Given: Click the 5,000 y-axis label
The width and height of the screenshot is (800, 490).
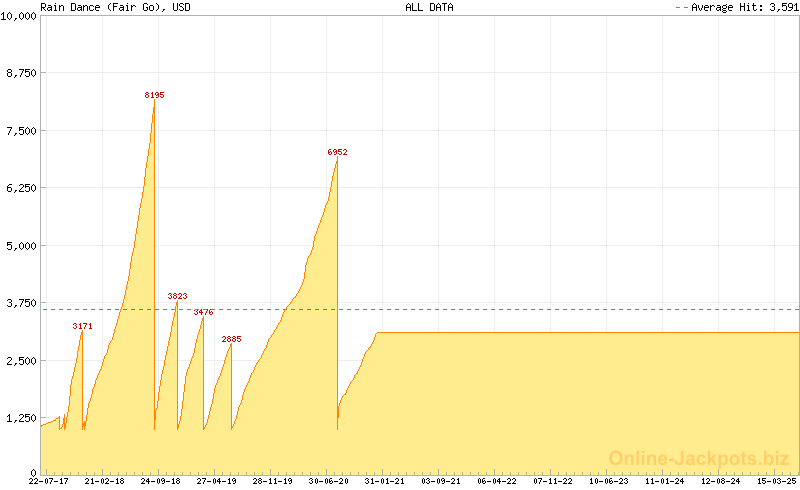Looking at the screenshot, I should (21, 245).
